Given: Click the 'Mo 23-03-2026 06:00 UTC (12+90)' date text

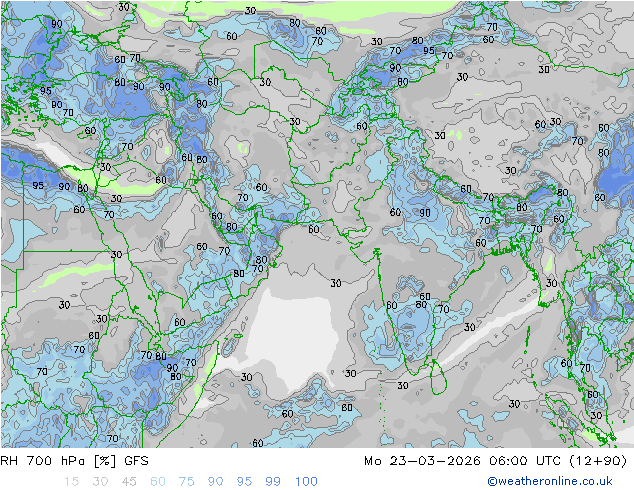Looking at the screenshot, I should pyautogui.click(x=496, y=461).
